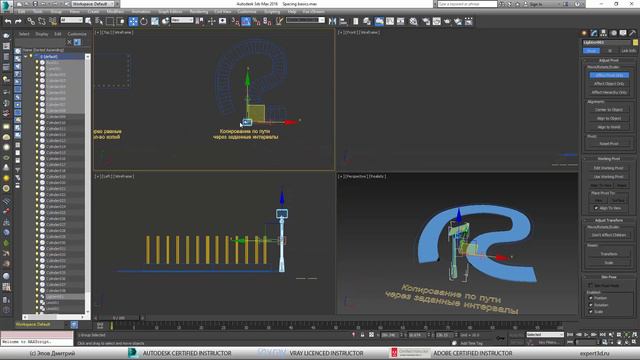Toggle the Skin Pose Mode checkbox

[590, 285]
